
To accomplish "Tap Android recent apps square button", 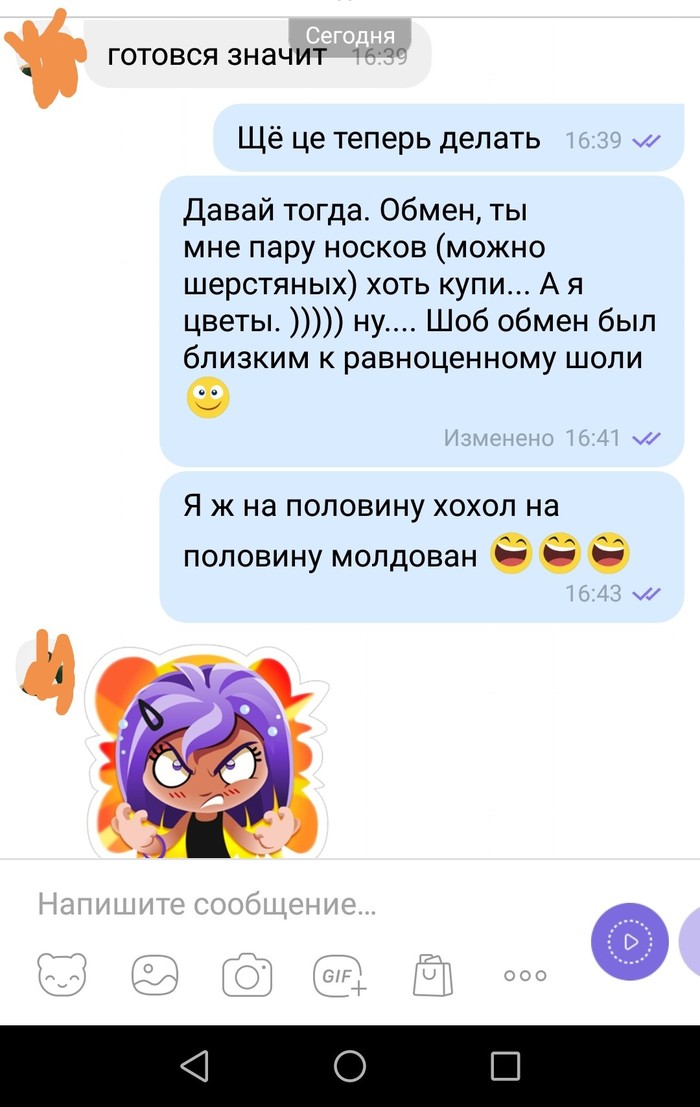I will (x=505, y=1066).
